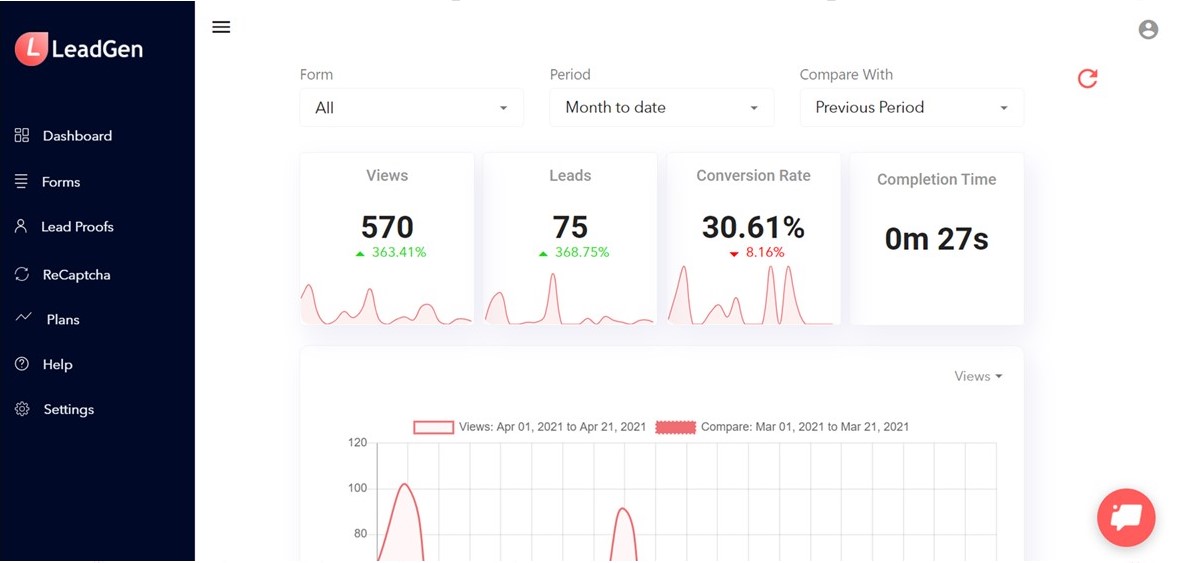Image resolution: width=1197 pixels, height=563 pixels.
Task: Select the Views stat card
Action: [387, 238]
